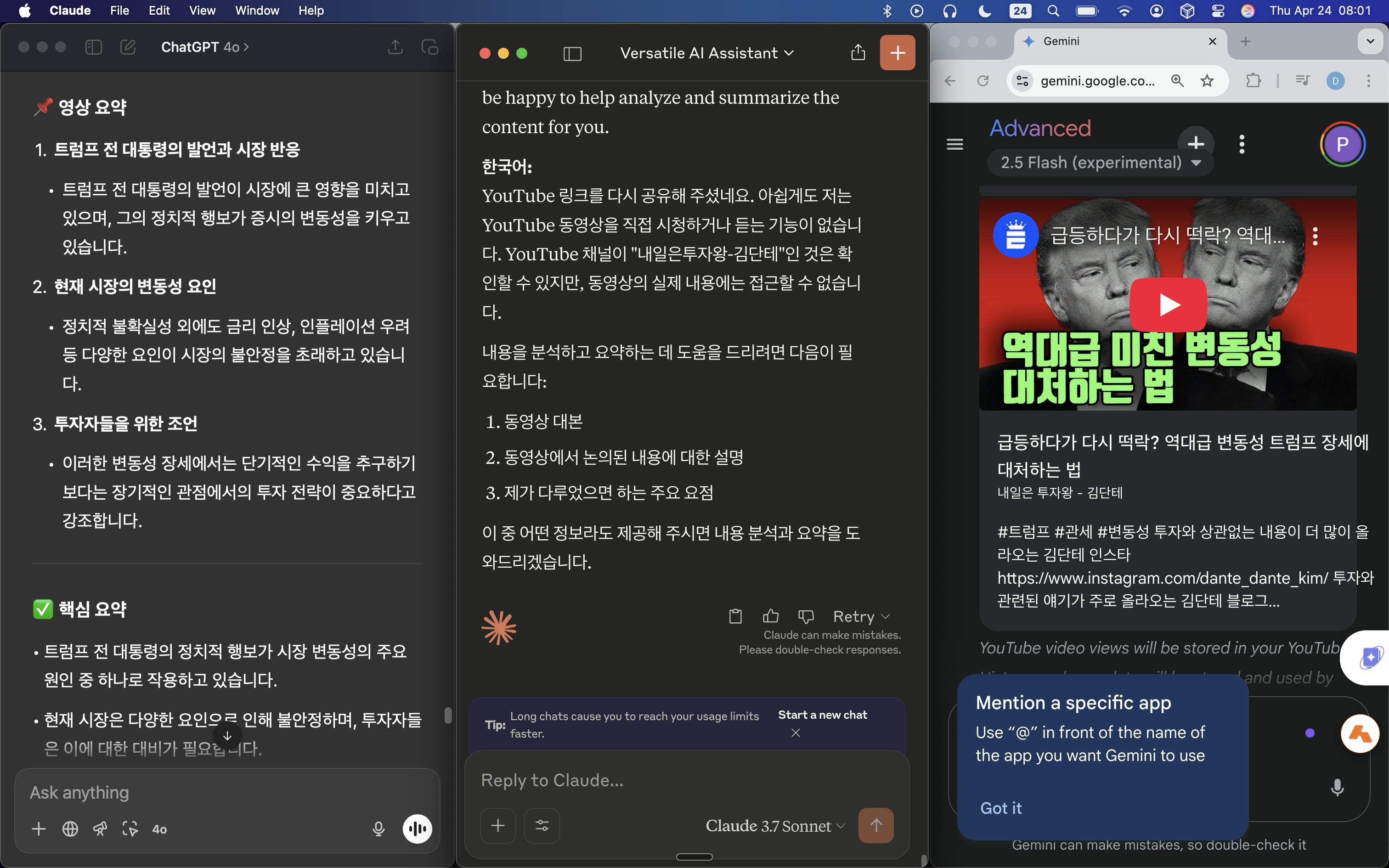Click ChatGPT scroll-to-bottom arrow
Viewport: 1389px width, 868px height.
coord(227,735)
